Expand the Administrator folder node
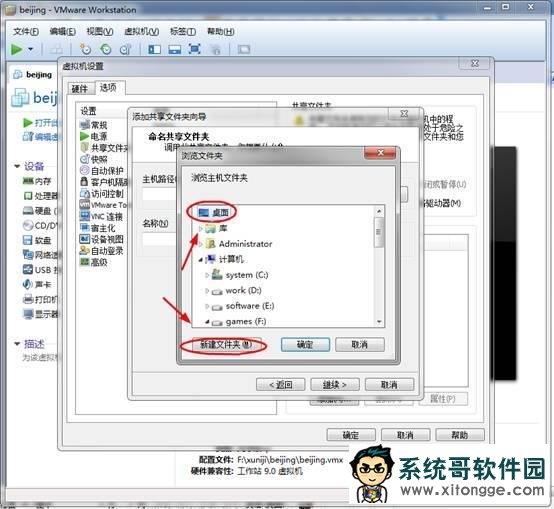 [x=201, y=244]
